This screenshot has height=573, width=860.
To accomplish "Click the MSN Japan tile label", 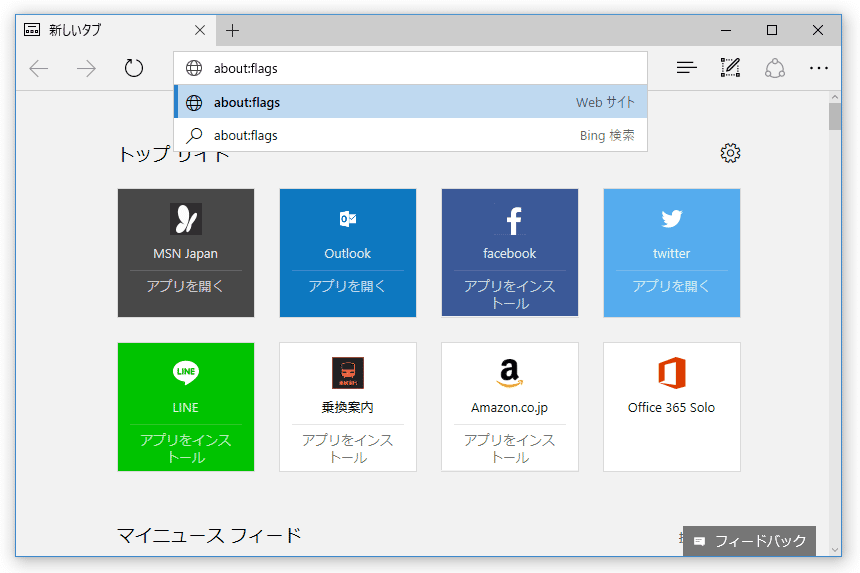I will (x=185, y=253).
